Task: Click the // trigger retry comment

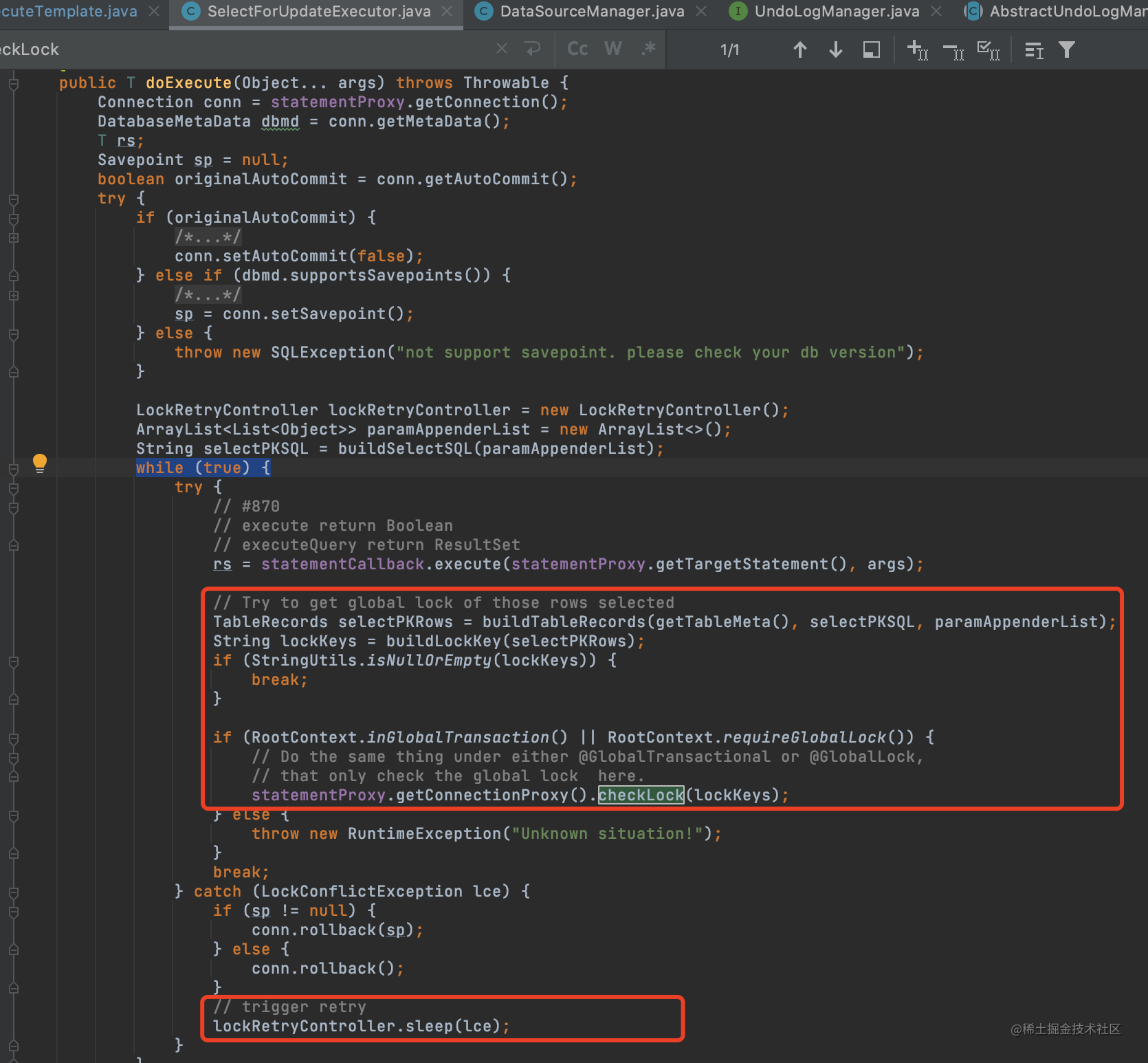Action: click(289, 1007)
